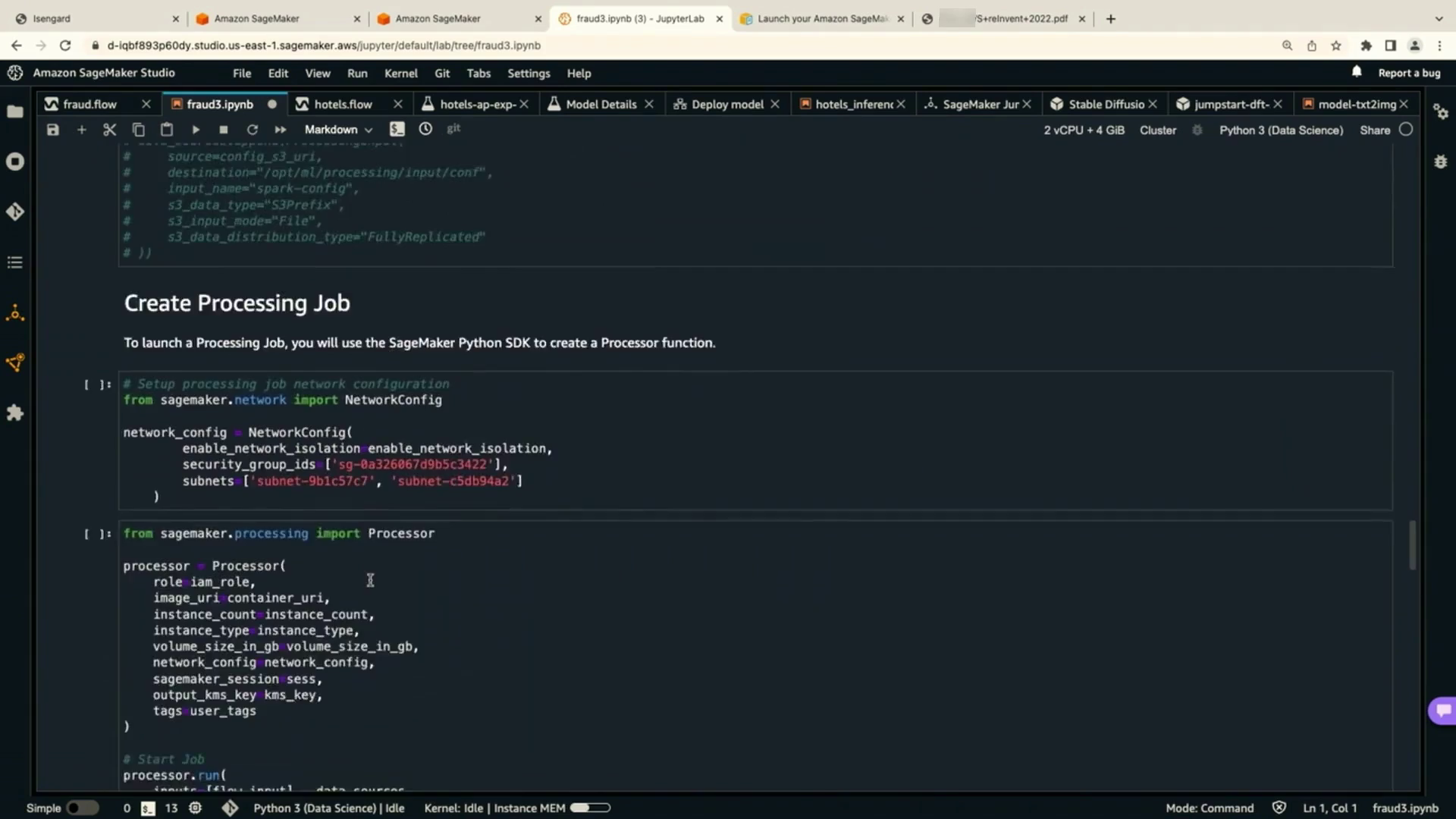The width and height of the screenshot is (1456, 819).
Task: Click the Share button
Action: [x=1374, y=130]
